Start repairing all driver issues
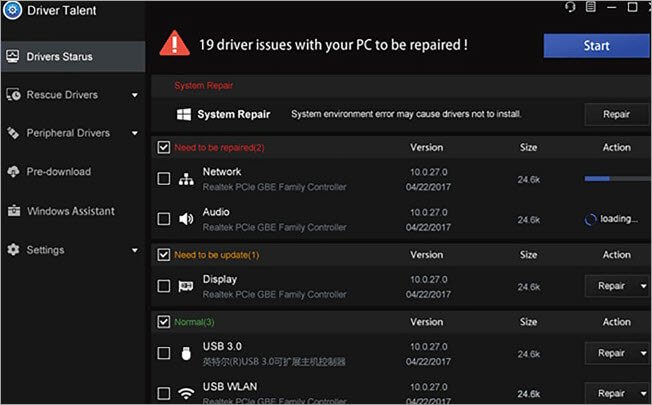The image size is (652, 405). pos(596,45)
